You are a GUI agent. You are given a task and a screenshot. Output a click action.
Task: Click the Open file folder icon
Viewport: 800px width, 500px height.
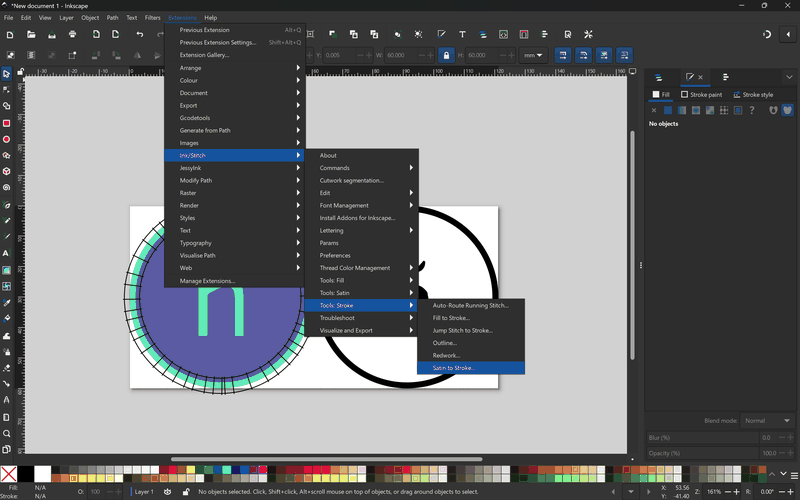coord(31,34)
